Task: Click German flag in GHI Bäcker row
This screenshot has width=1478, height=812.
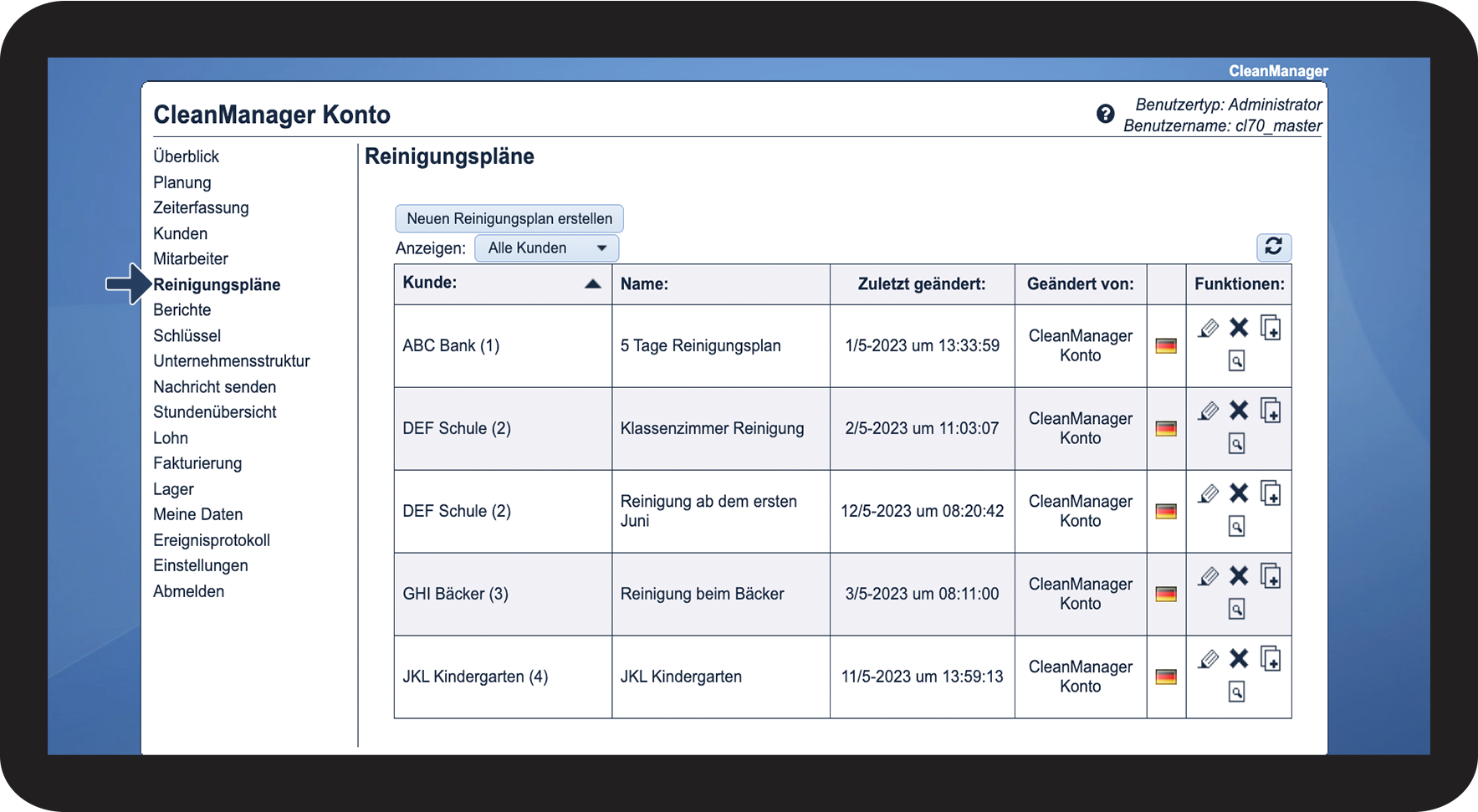Action: 1165,595
